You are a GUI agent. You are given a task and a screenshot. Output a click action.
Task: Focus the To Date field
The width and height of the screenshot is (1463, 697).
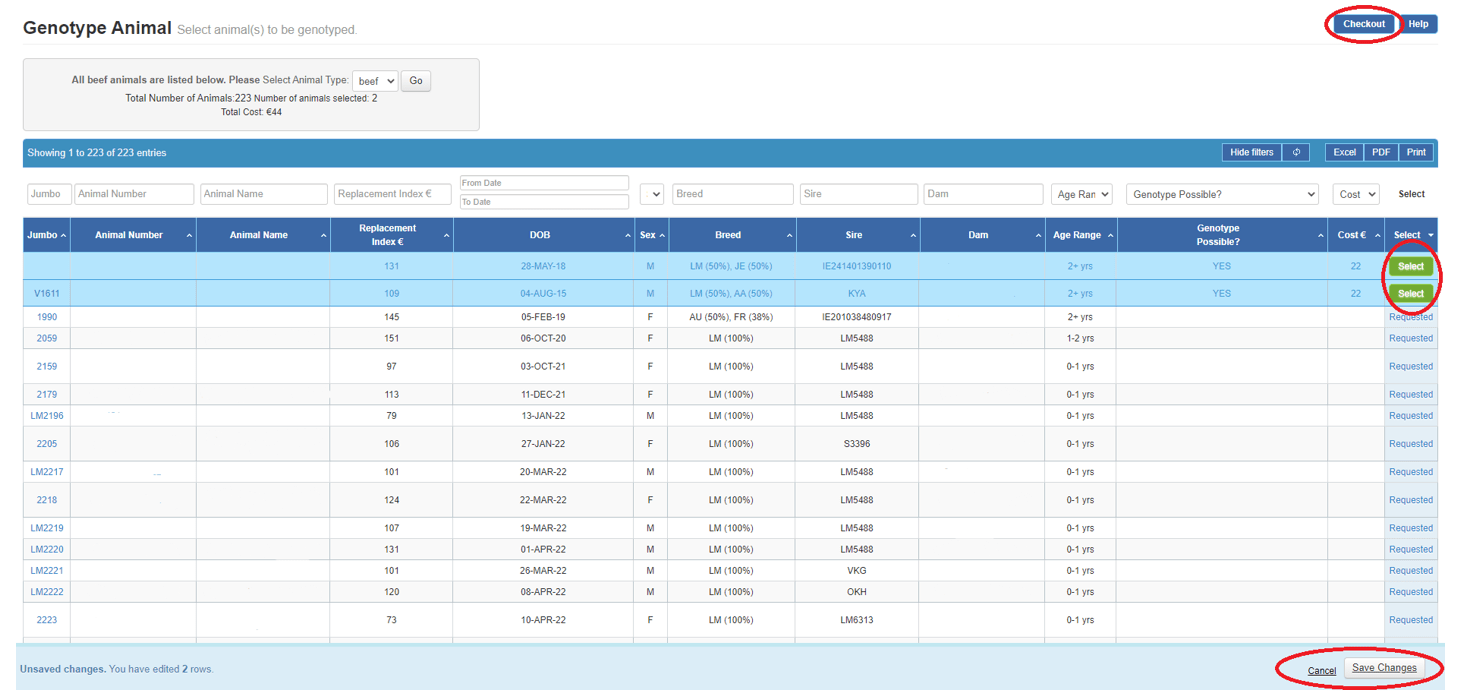tap(544, 202)
